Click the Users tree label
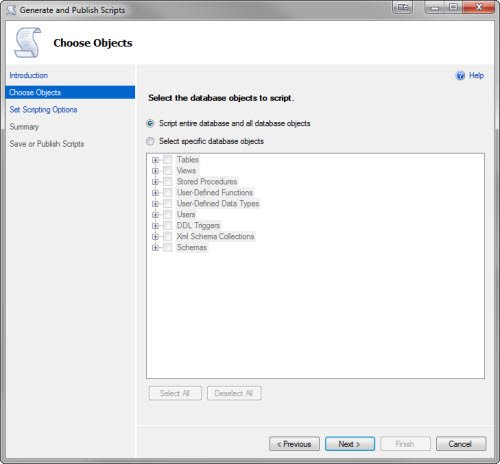 (186, 214)
